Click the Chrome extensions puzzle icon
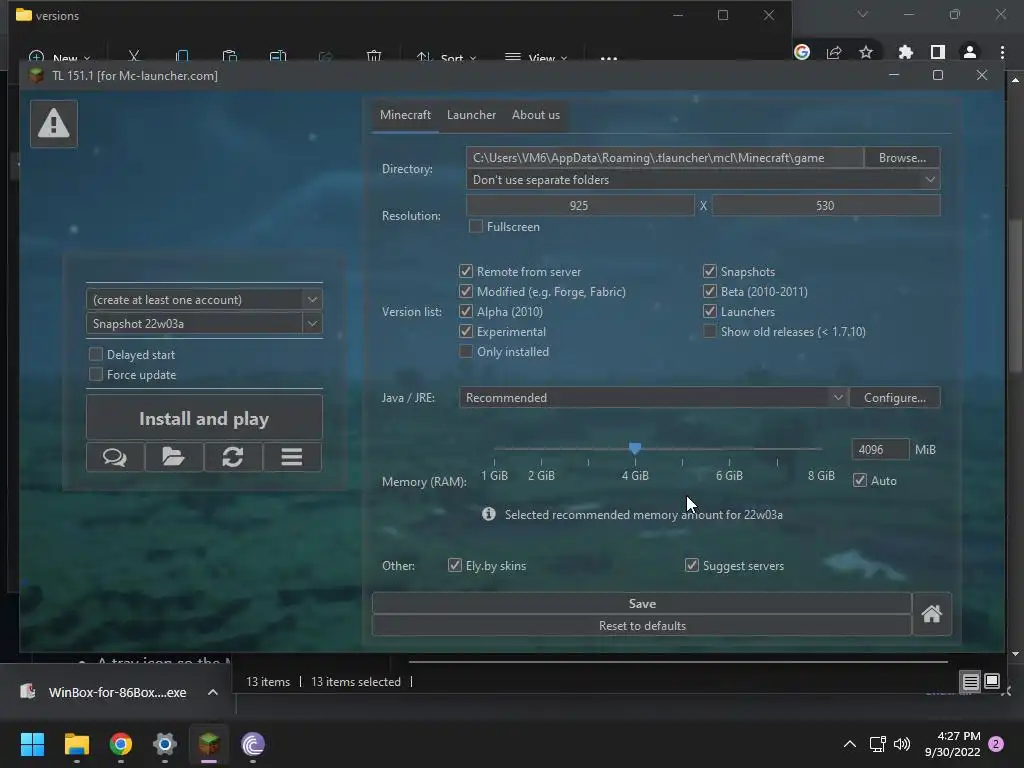 coord(906,52)
